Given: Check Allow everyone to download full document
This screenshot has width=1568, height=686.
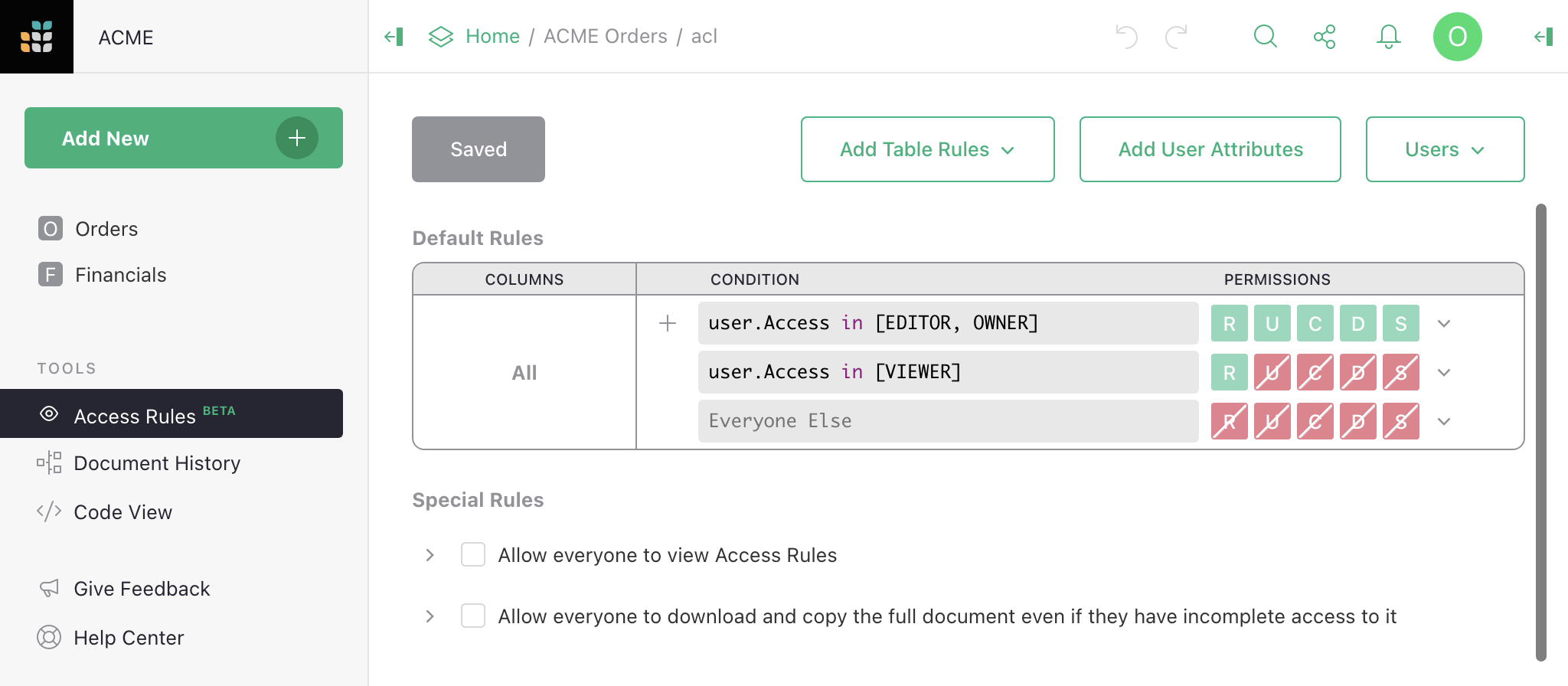Looking at the screenshot, I should (473, 616).
